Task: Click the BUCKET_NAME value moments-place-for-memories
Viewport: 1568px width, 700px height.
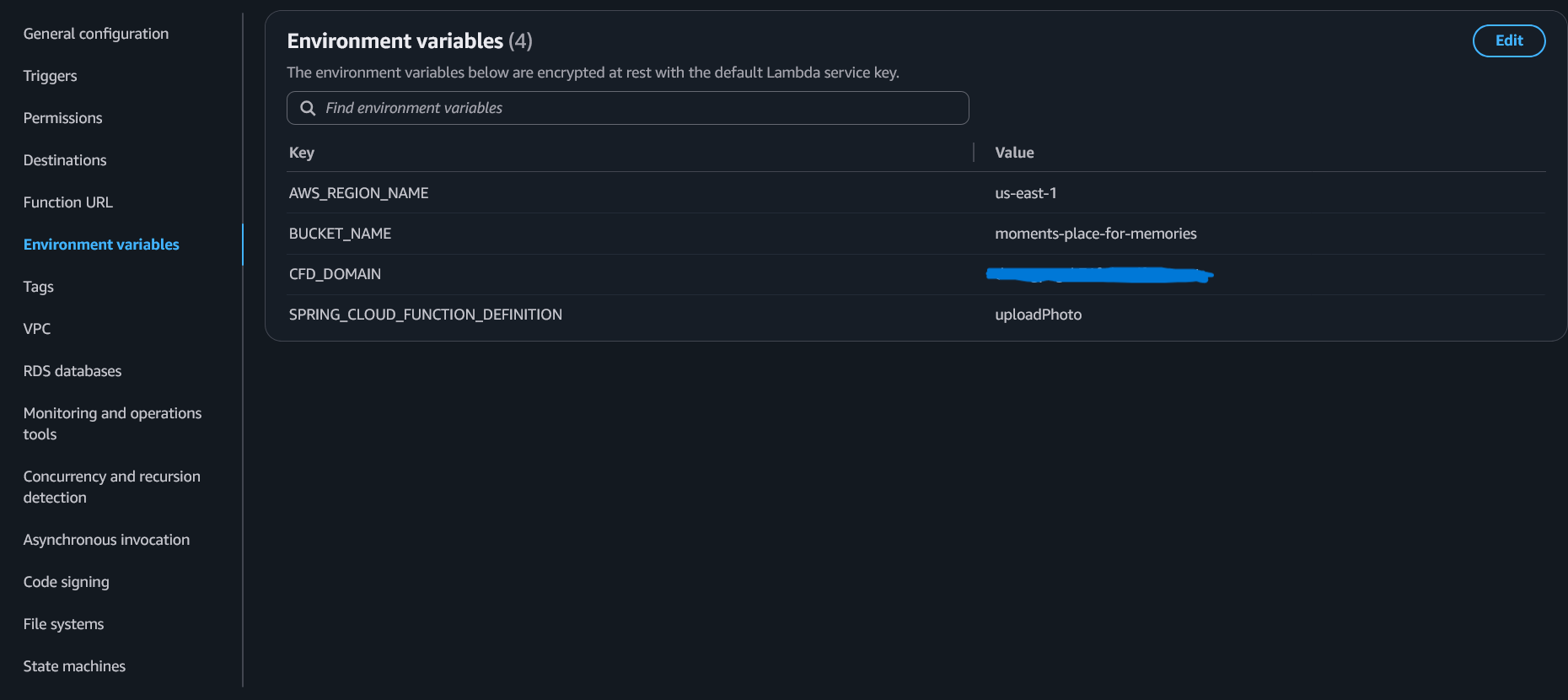Action: click(1095, 234)
